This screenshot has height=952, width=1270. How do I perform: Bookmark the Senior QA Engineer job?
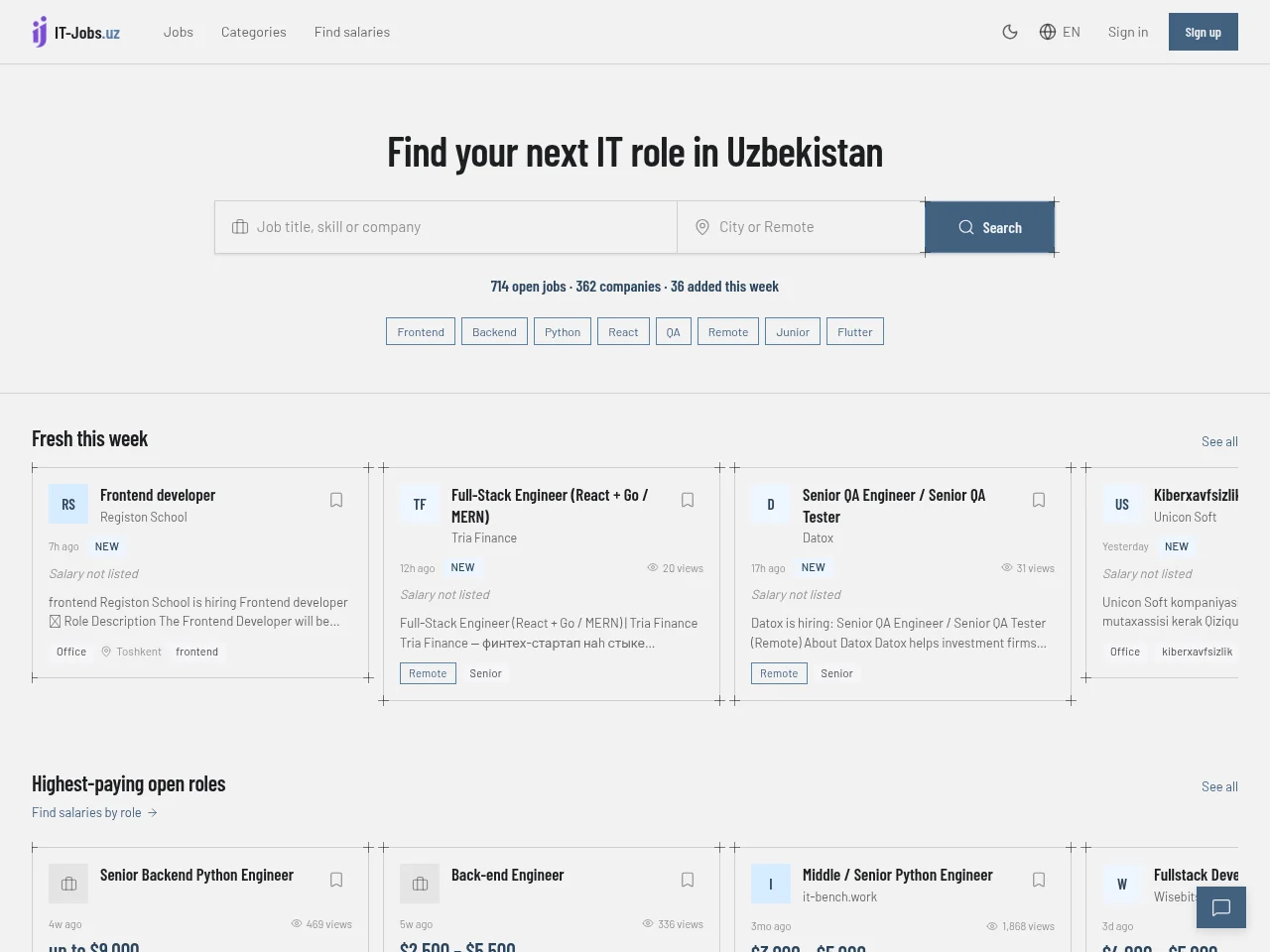pos(1039,500)
